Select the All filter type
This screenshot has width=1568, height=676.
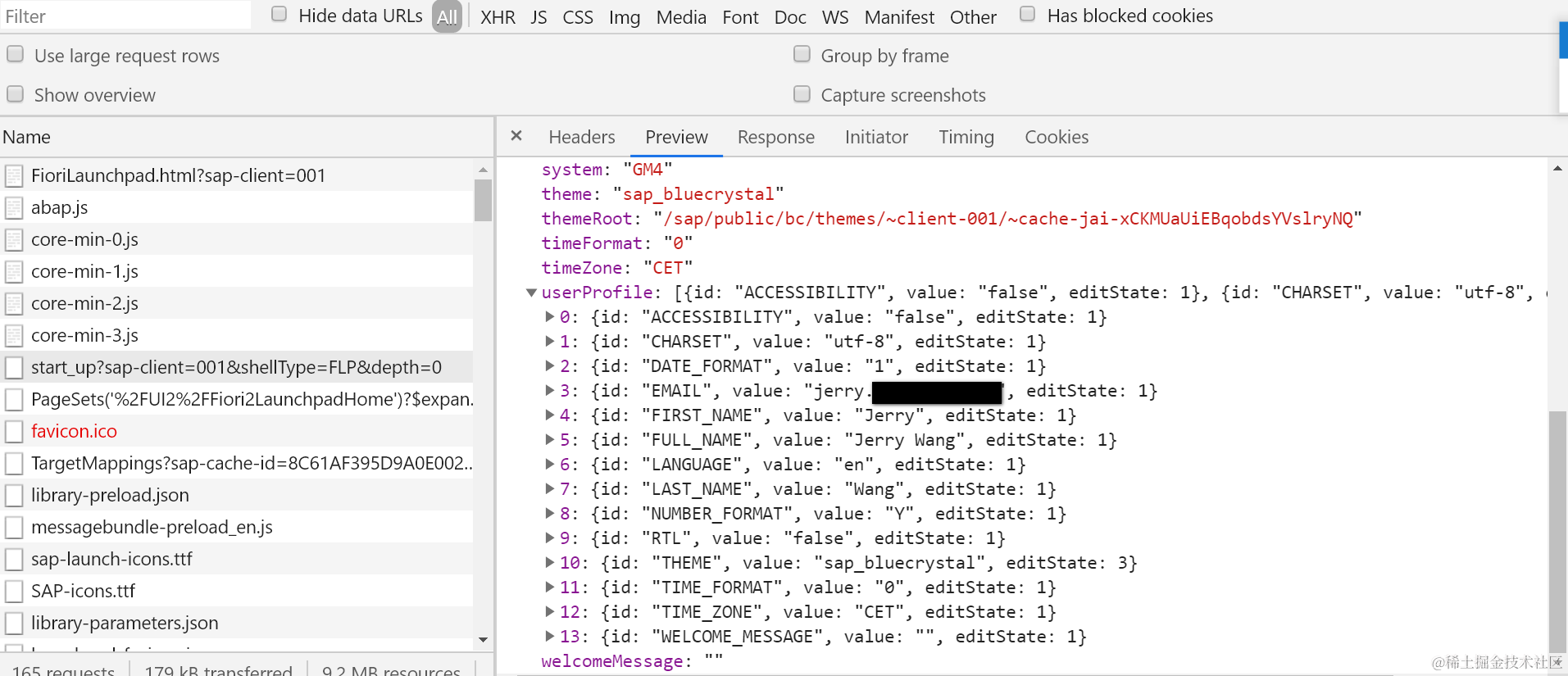[448, 17]
